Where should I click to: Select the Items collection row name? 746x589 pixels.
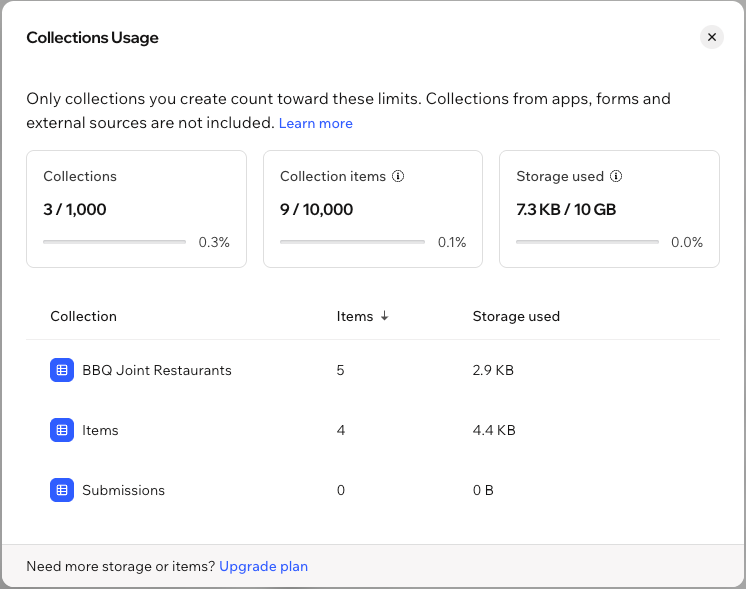(x=100, y=430)
